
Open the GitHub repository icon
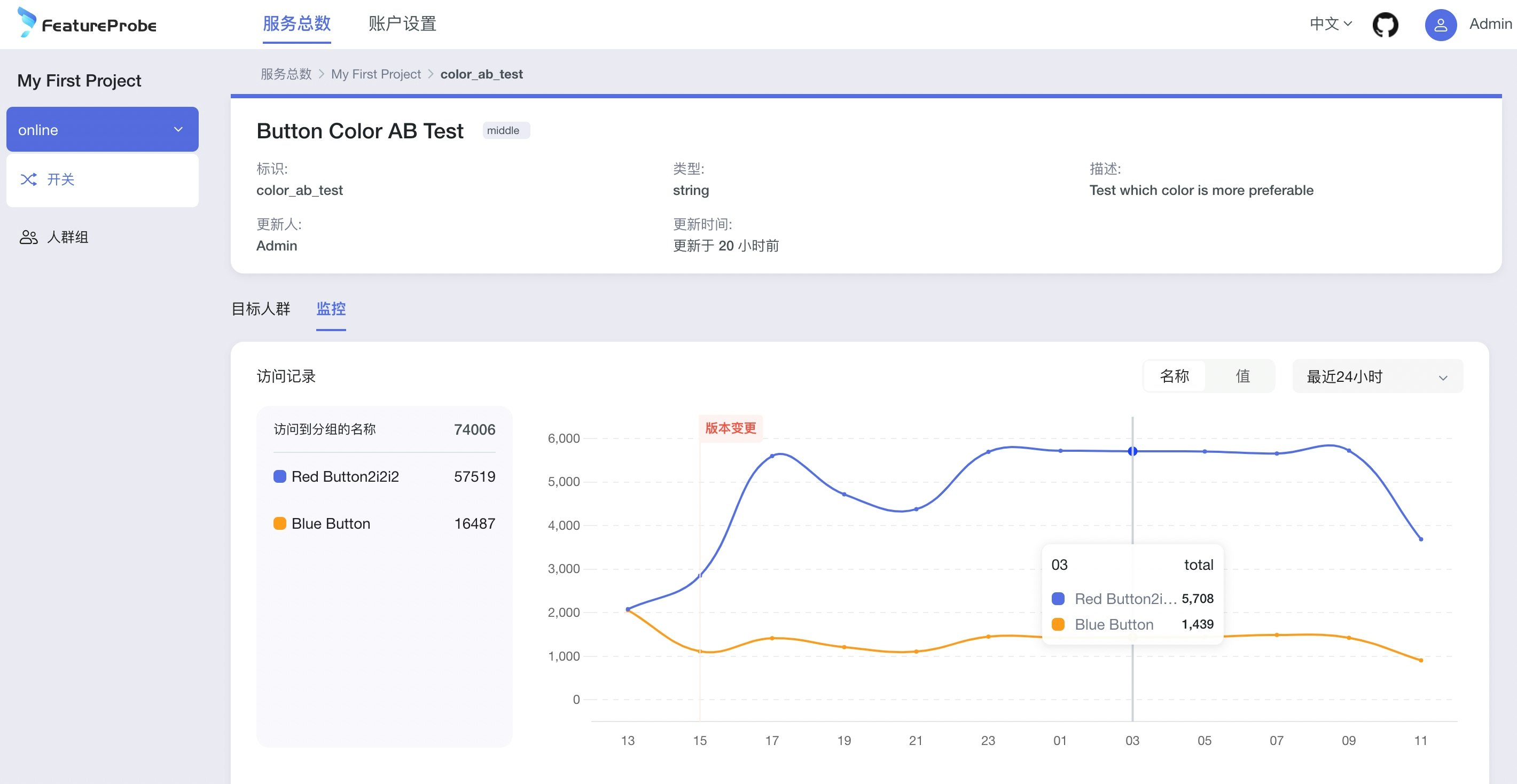1385,25
